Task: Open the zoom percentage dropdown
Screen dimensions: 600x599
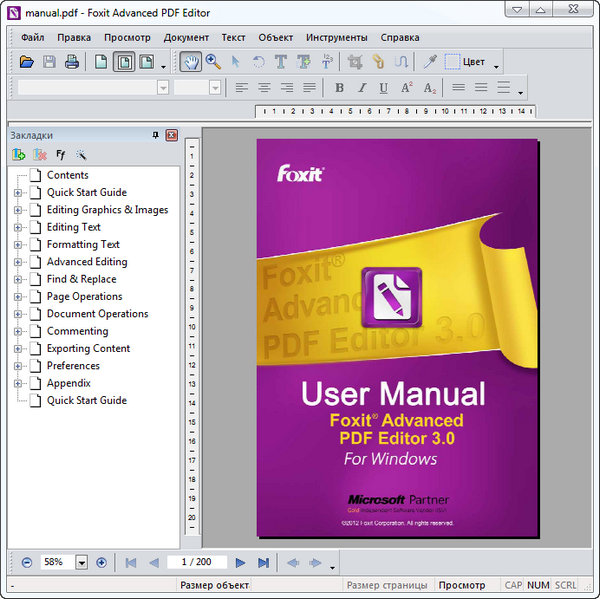Action: pos(81,563)
